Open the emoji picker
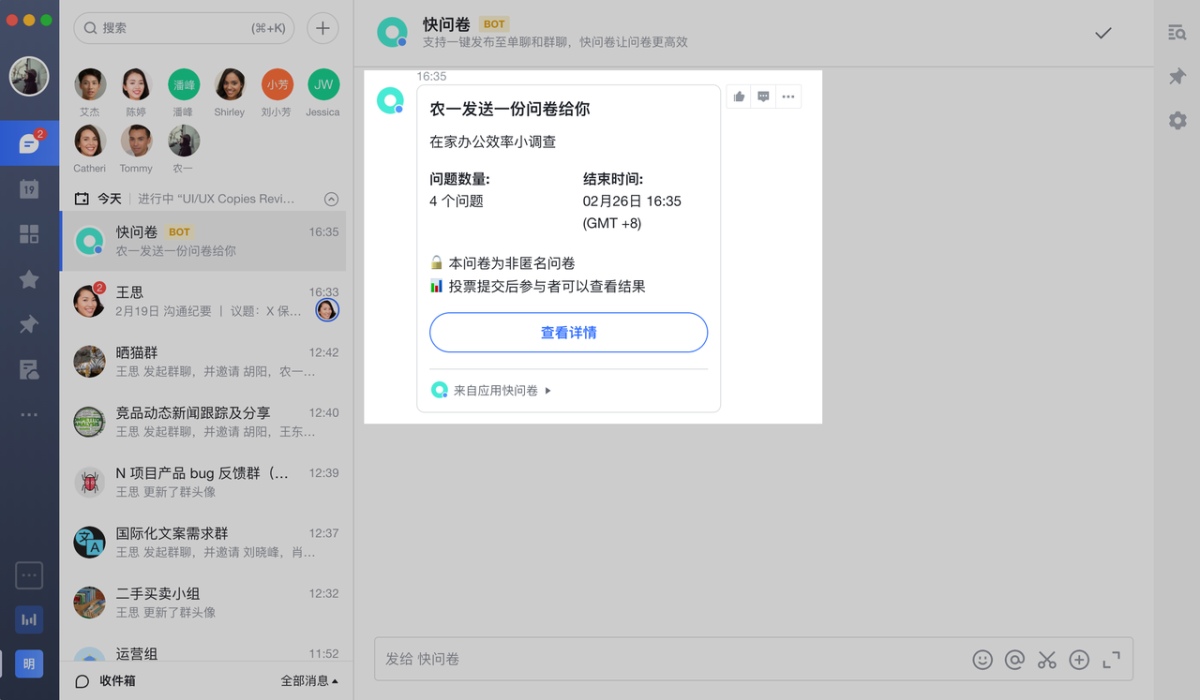Image resolution: width=1200 pixels, height=700 pixels. [983, 659]
